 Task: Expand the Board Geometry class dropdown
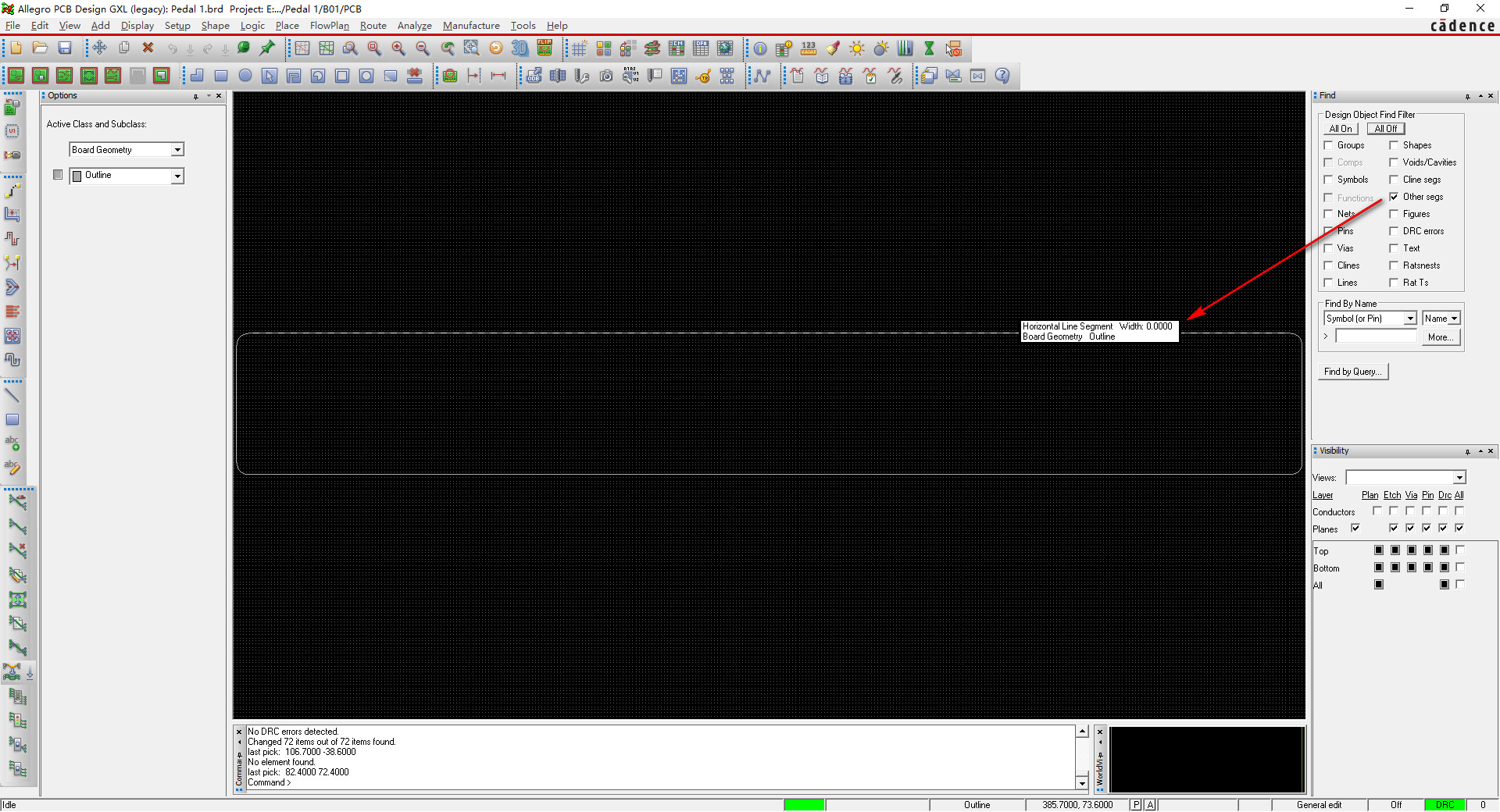click(177, 150)
